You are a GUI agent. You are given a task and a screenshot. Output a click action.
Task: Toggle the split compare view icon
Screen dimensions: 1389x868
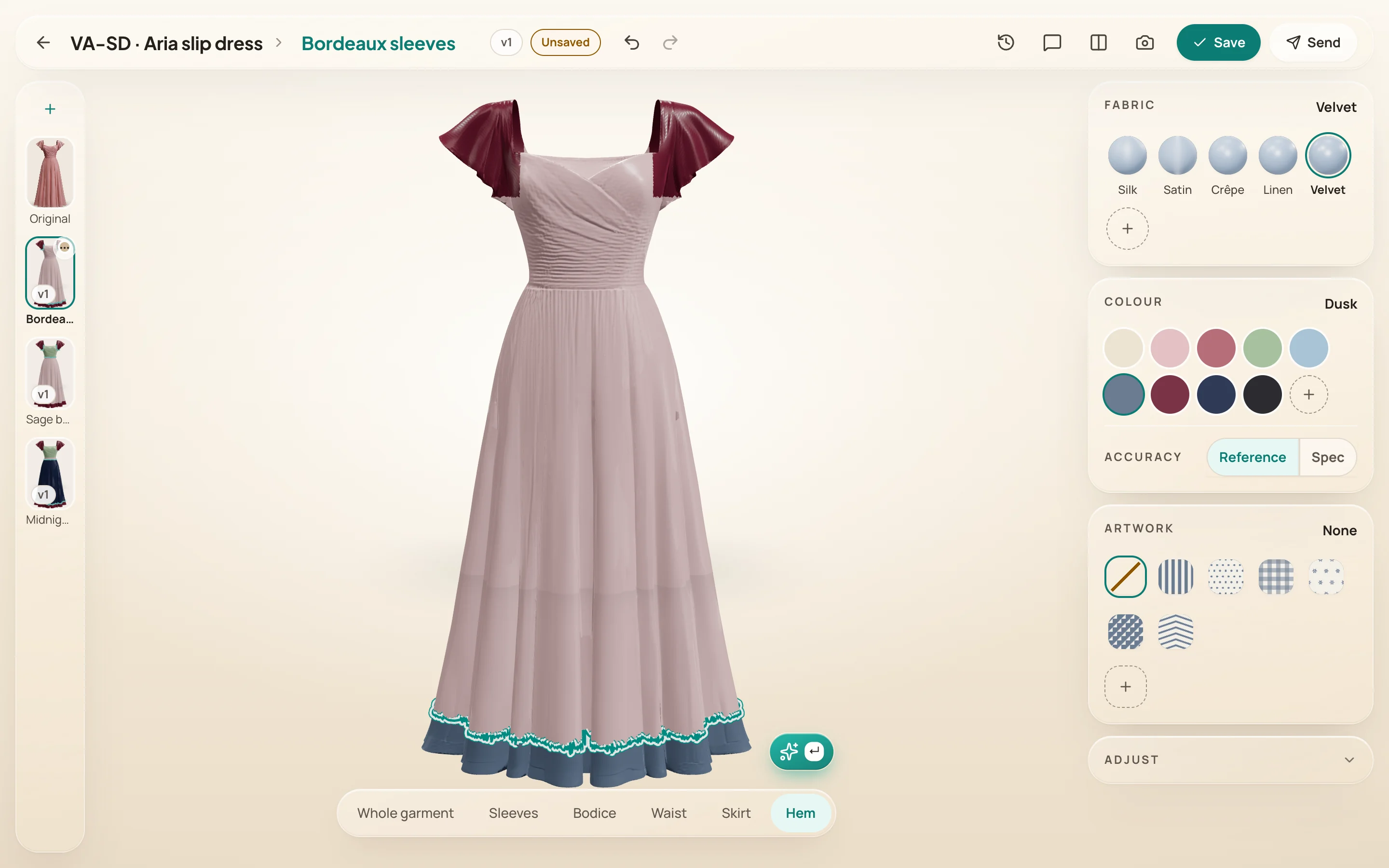[x=1098, y=42]
